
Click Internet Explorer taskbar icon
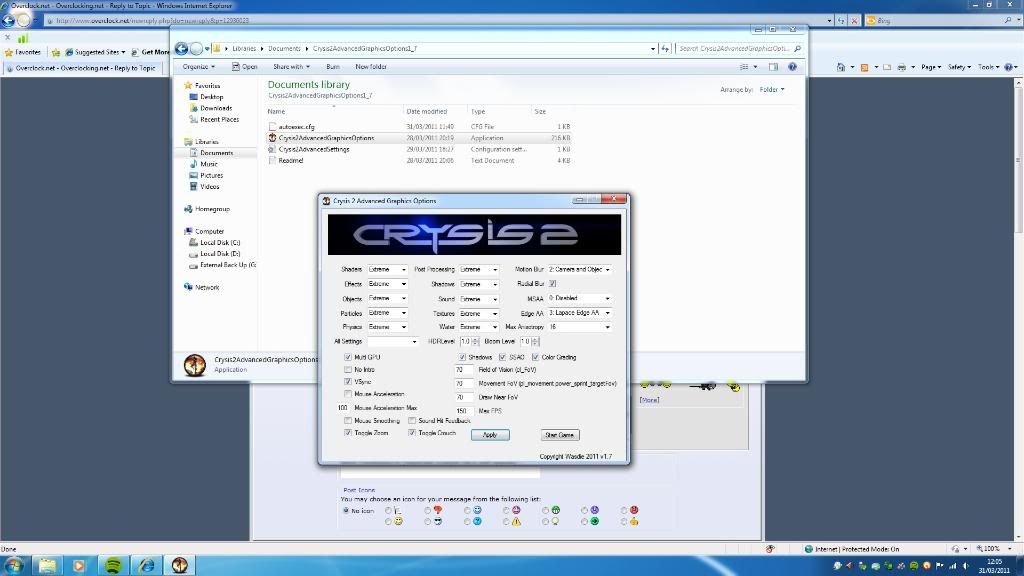click(146, 566)
